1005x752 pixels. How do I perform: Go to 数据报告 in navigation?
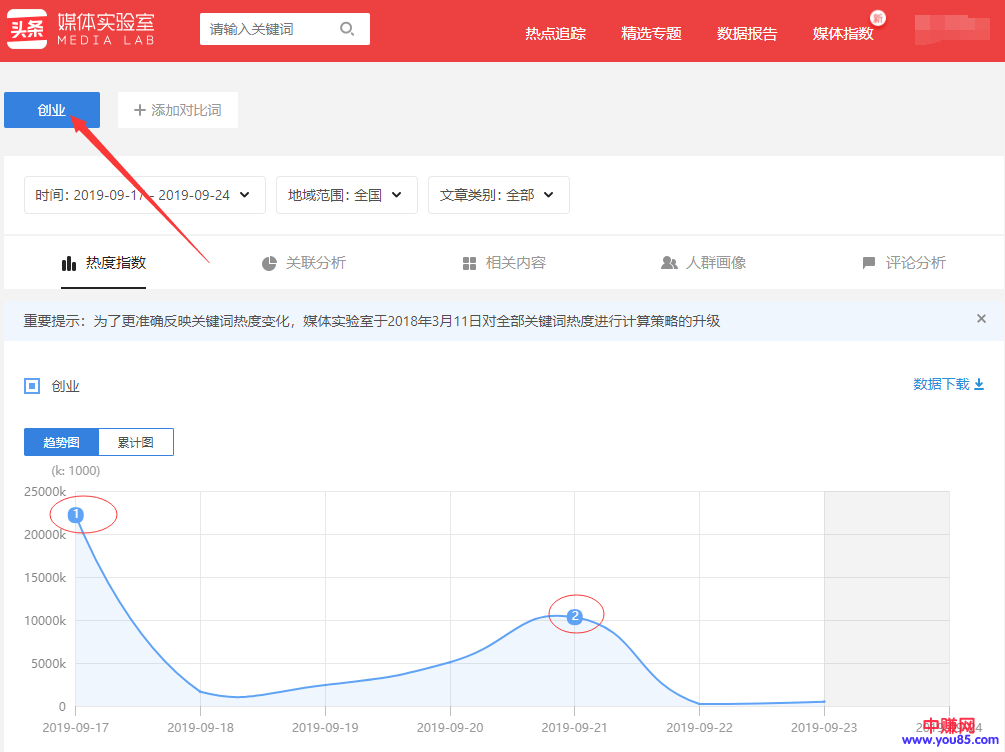[747, 33]
